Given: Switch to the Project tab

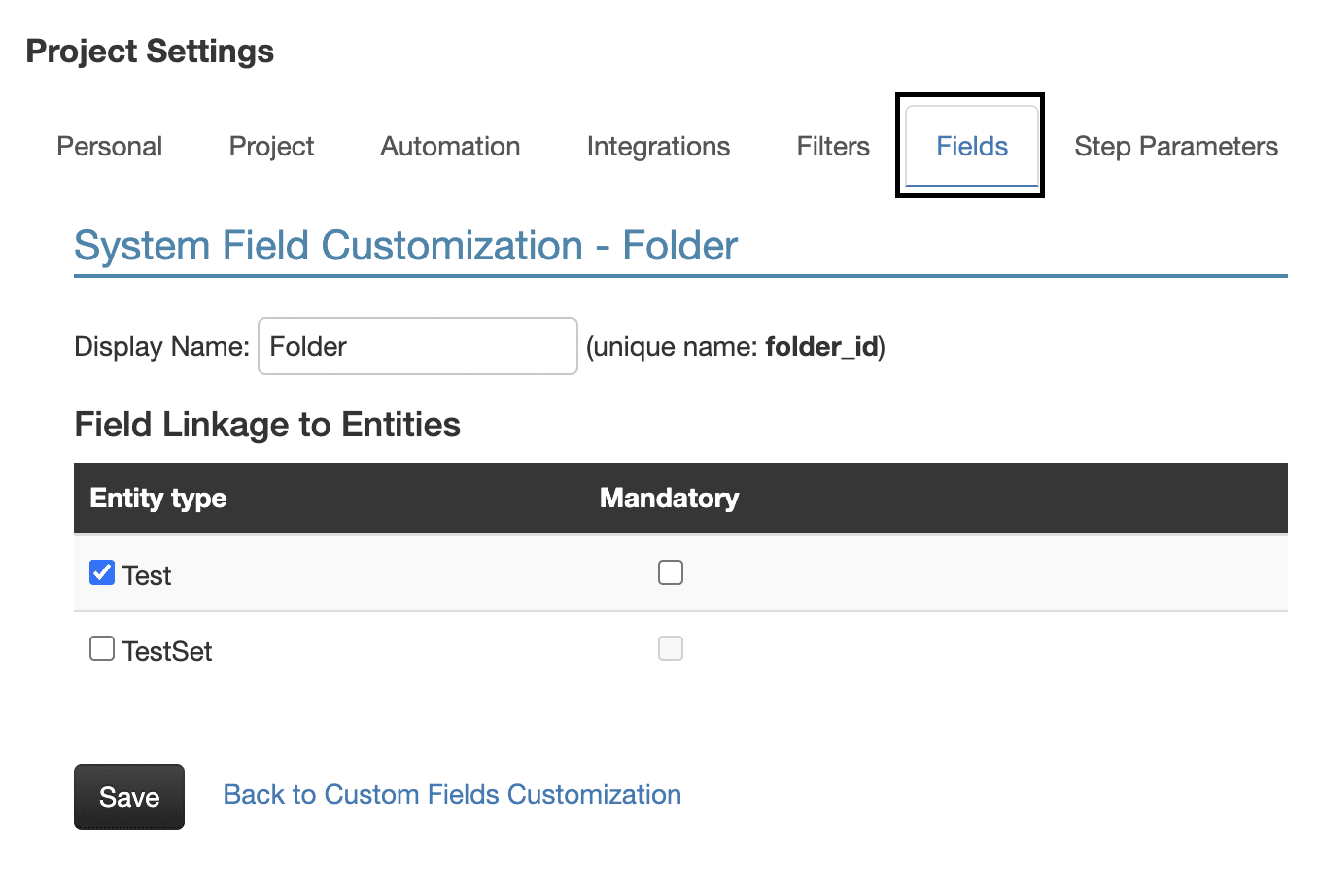Looking at the screenshot, I should click(271, 147).
